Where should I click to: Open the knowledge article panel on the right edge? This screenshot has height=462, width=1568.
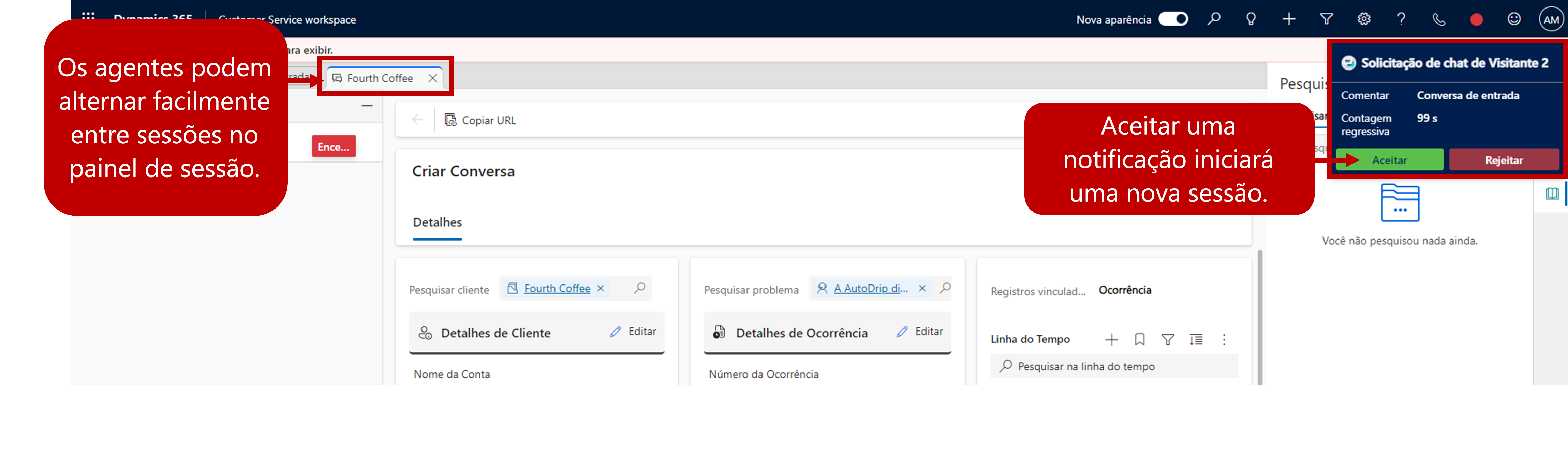(x=1553, y=193)
